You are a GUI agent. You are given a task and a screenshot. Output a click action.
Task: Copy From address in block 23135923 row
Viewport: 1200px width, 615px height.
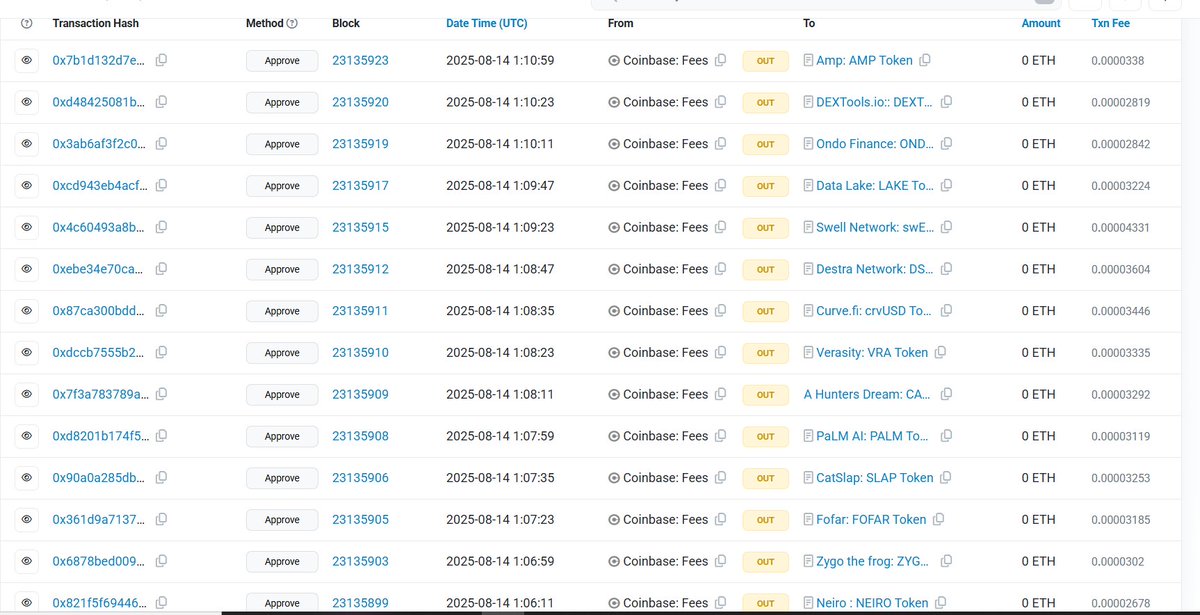pos(720,60)
